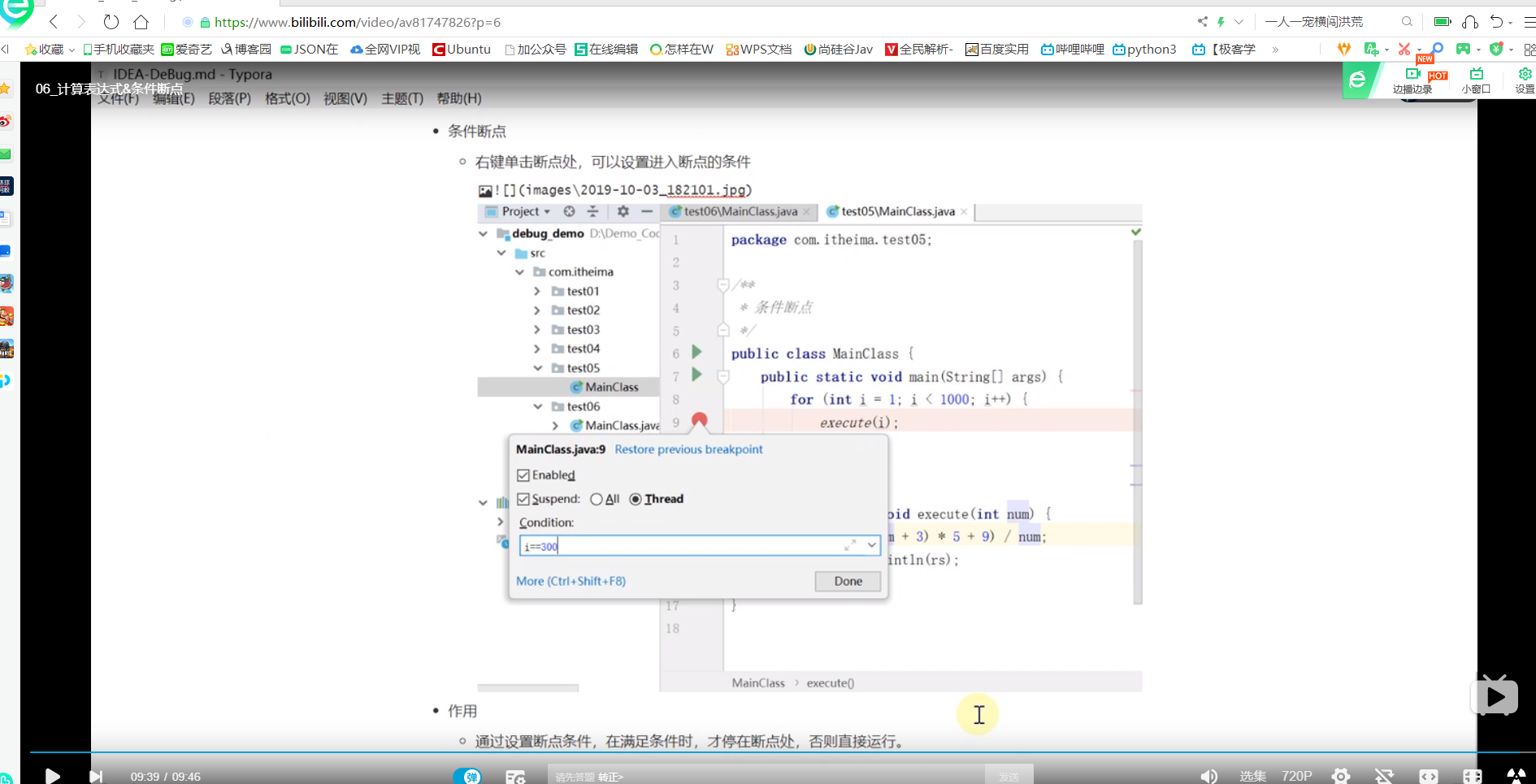Open the Ubuntu bookmark

(462, 50)
